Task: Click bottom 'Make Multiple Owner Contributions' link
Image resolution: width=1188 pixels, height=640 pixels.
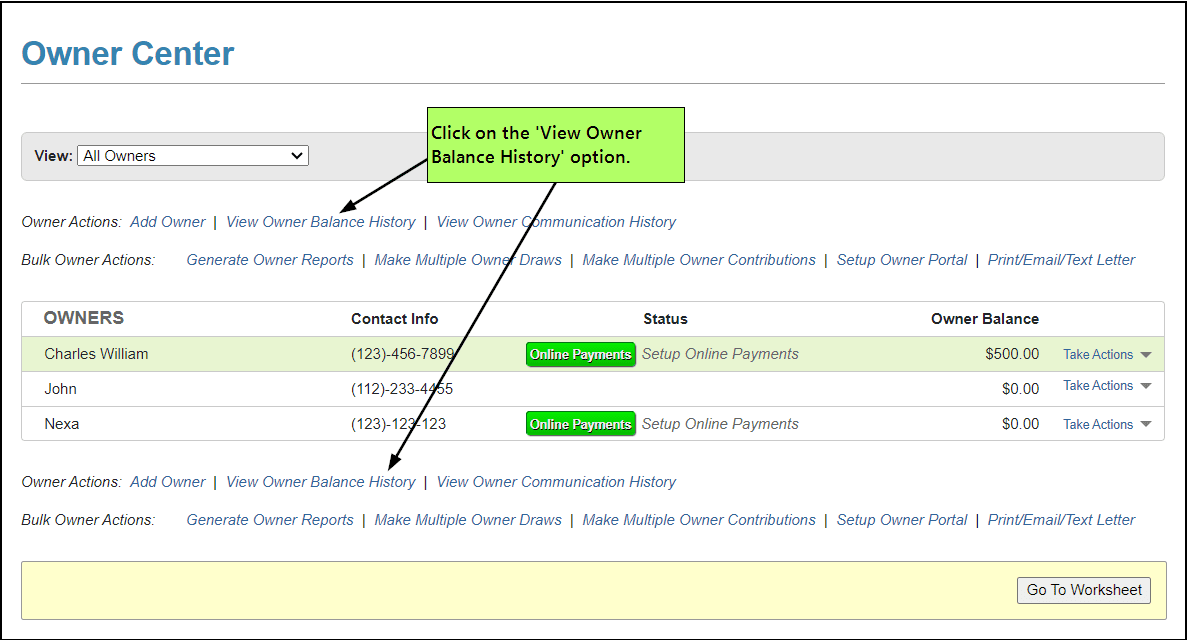Action: [x=699, y=520]
